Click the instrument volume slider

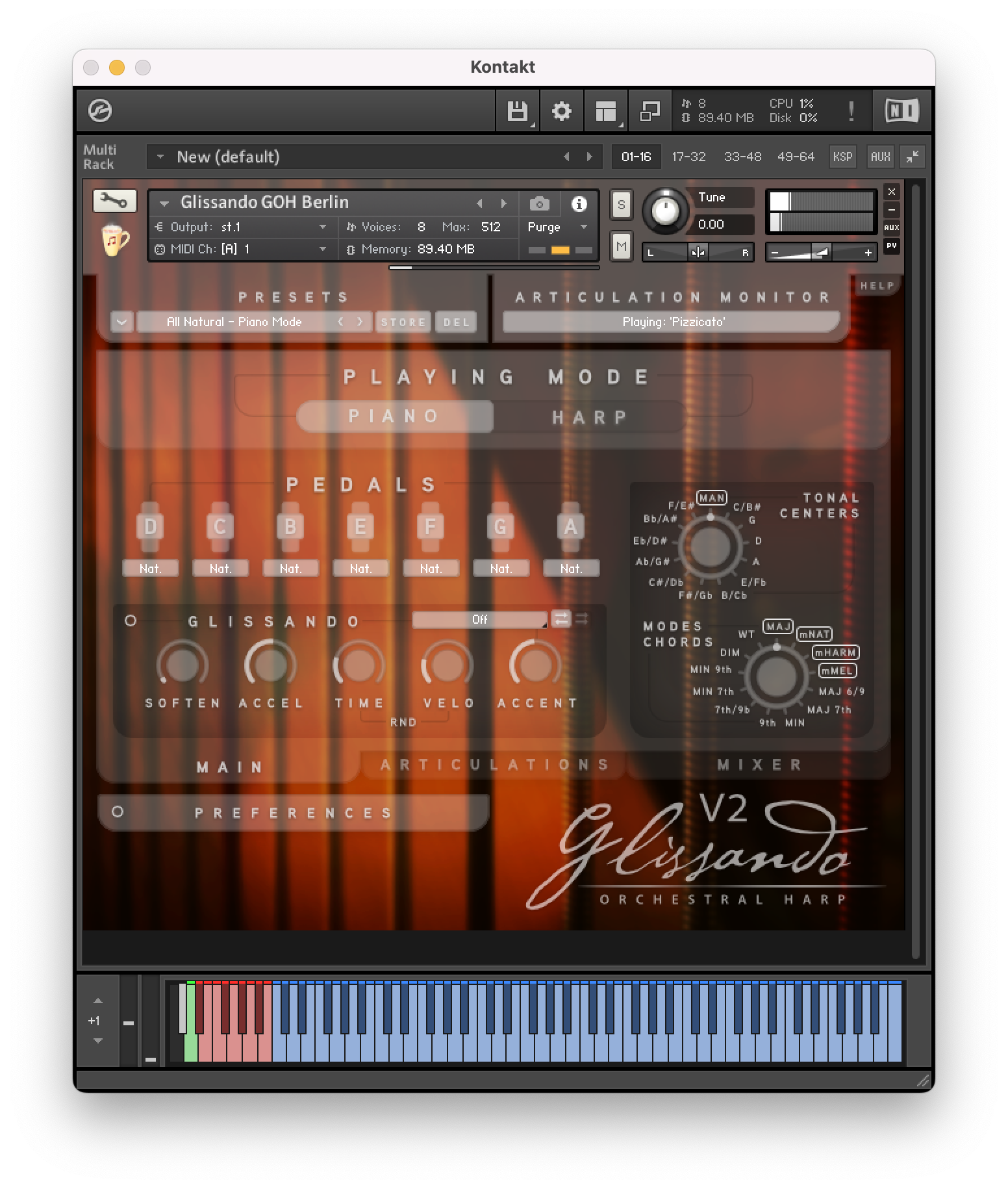[x=822, y=252]
